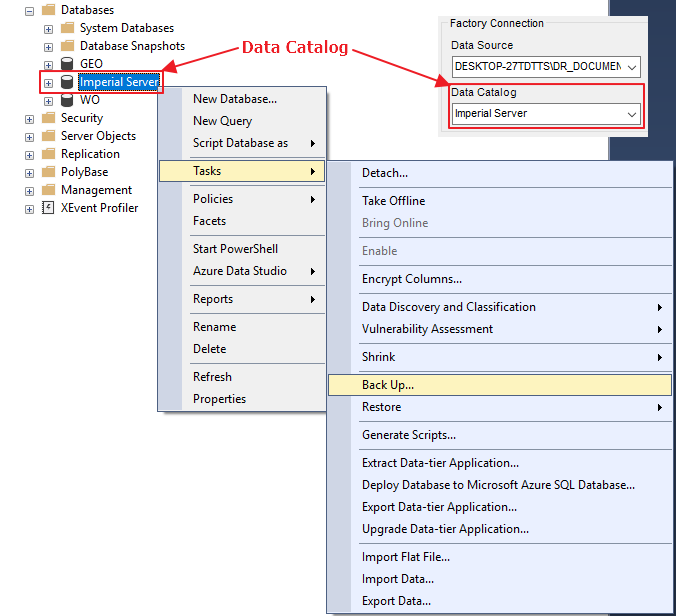Open the Restore submenu
The height and width of the screenshot is (616, 676).
tap(500, 407)
